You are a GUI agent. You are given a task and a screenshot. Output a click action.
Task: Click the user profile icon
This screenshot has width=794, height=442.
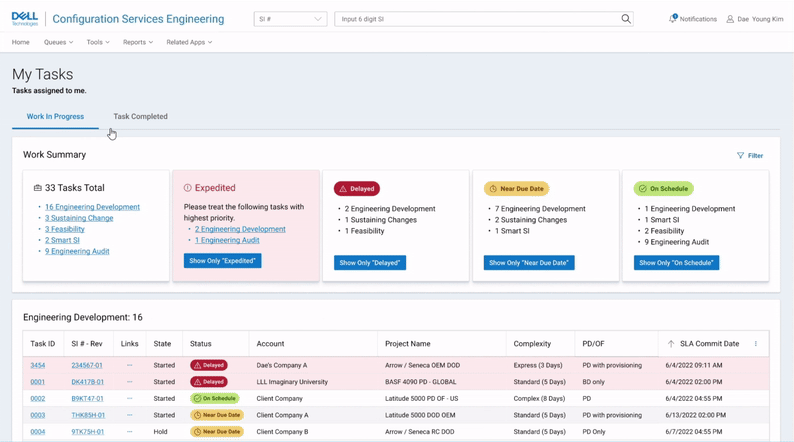[730, 19]
